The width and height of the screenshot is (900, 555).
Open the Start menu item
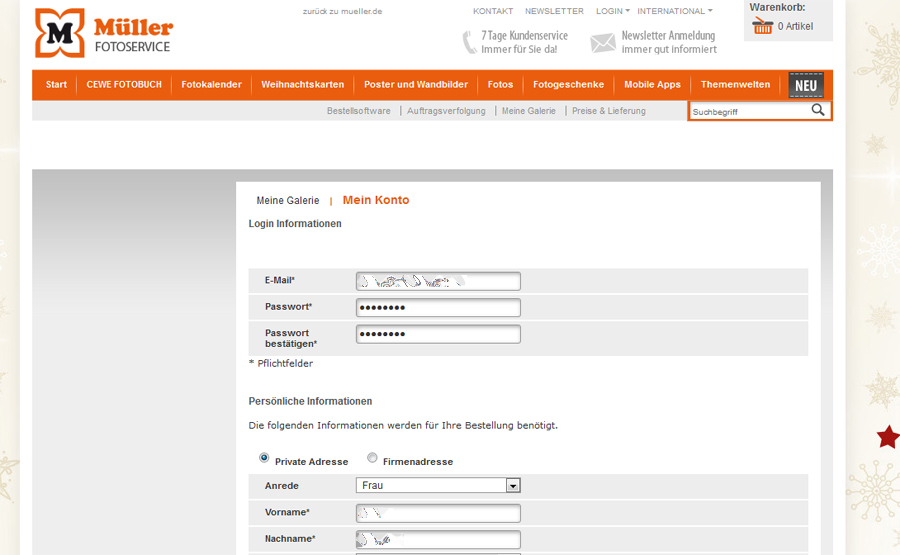(x=56, y=84)
